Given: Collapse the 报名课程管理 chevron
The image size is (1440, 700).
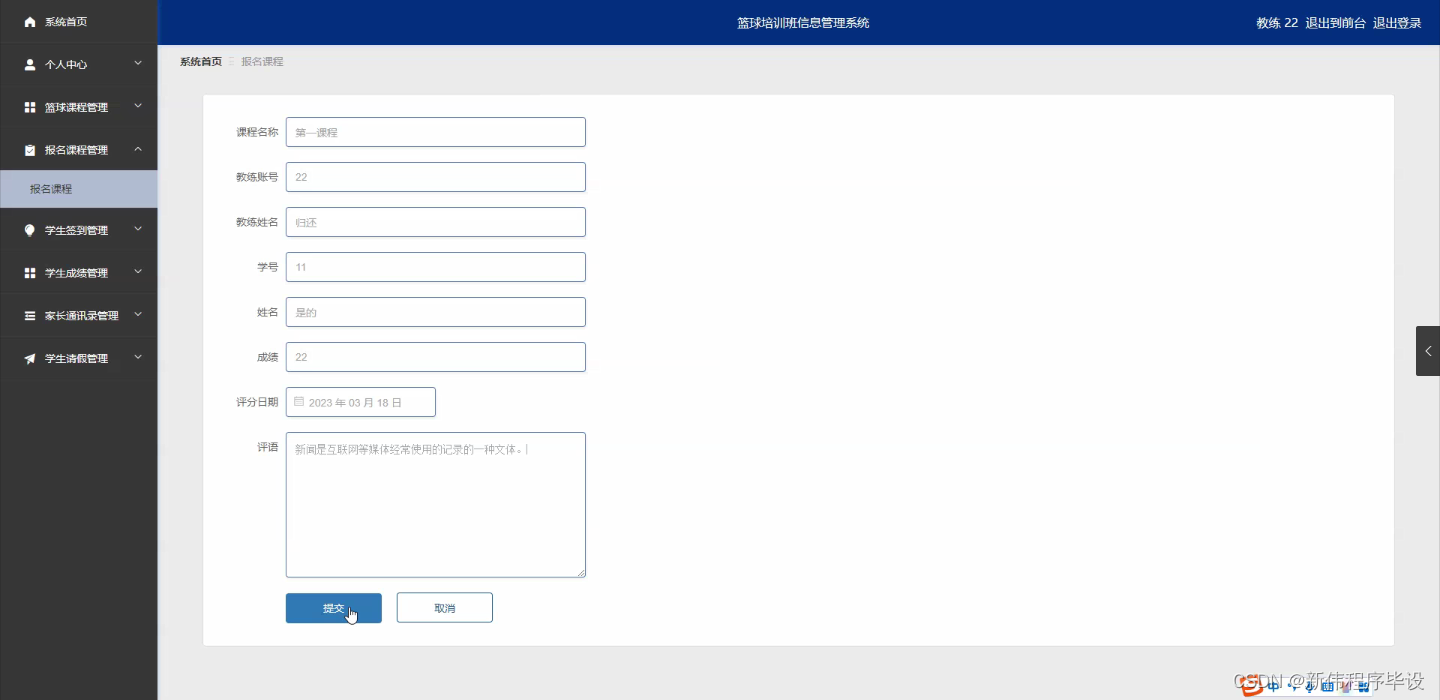Looking at the screenshot, I should click(138, 149).
